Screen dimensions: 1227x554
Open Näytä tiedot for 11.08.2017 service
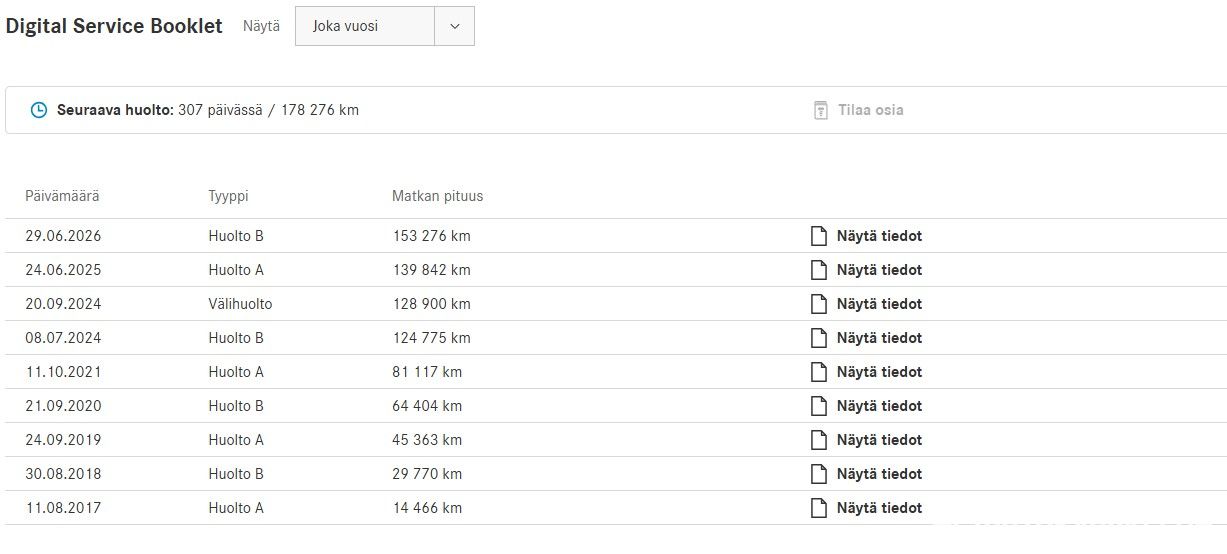879,508
